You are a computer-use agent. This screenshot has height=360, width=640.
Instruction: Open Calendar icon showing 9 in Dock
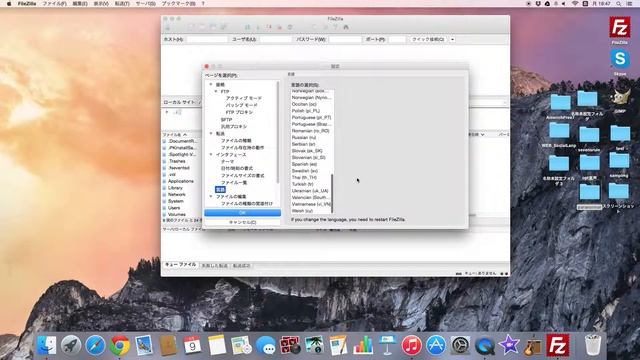(192, 345)
